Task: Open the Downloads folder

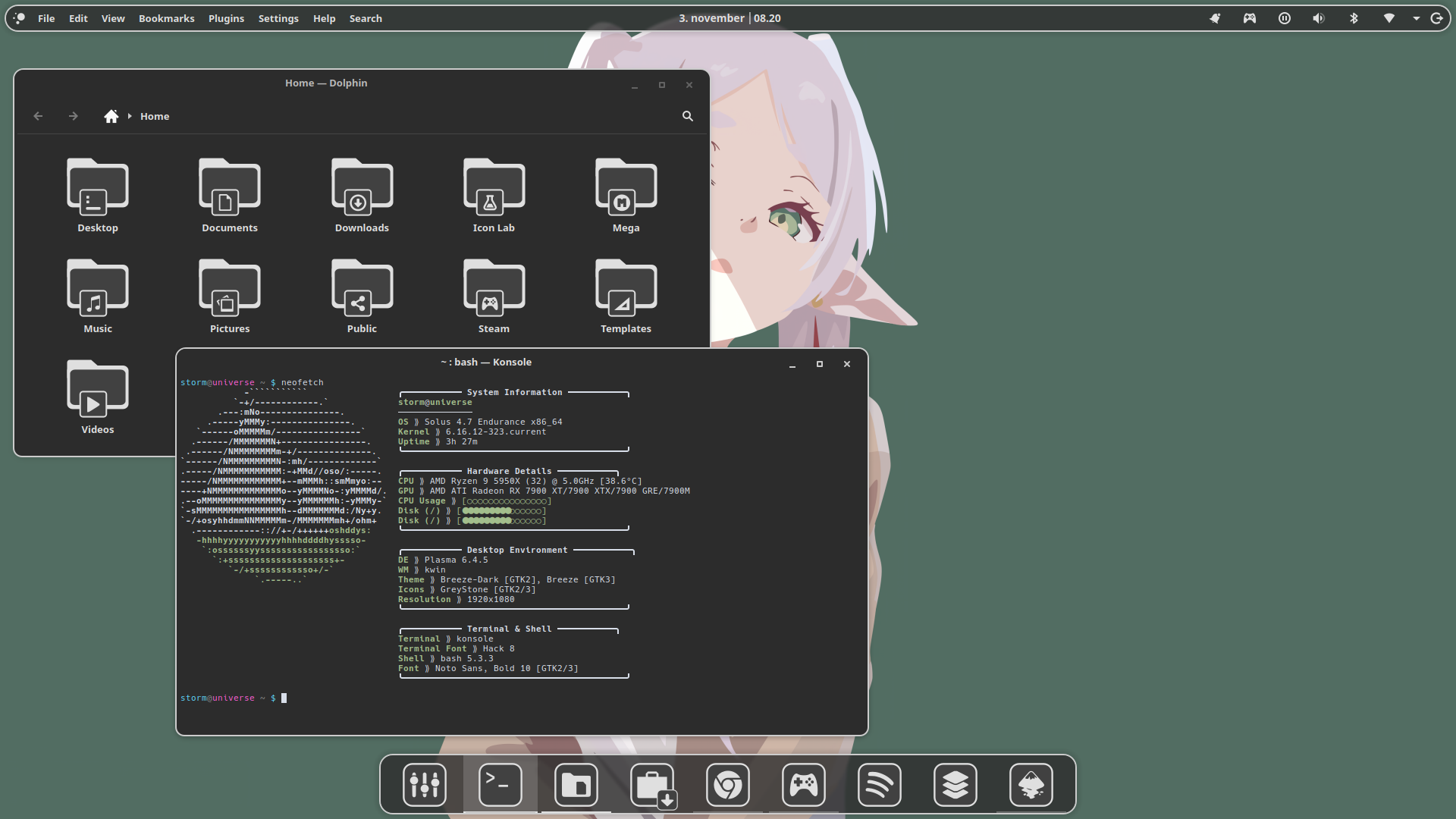Action: pos(362,195)
